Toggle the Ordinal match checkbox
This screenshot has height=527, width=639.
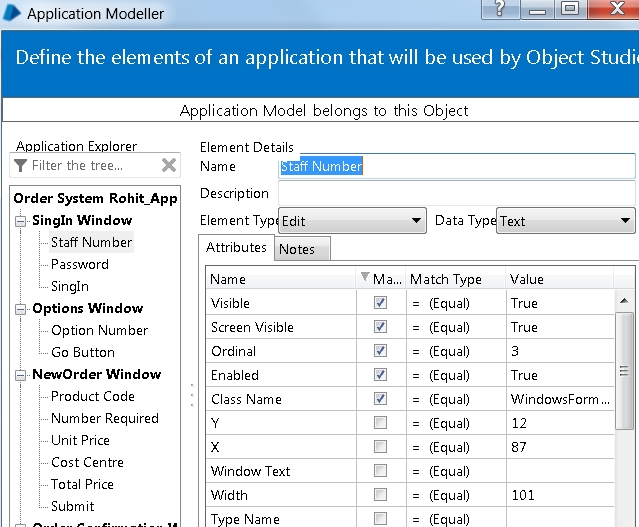[x=379, y=351]
